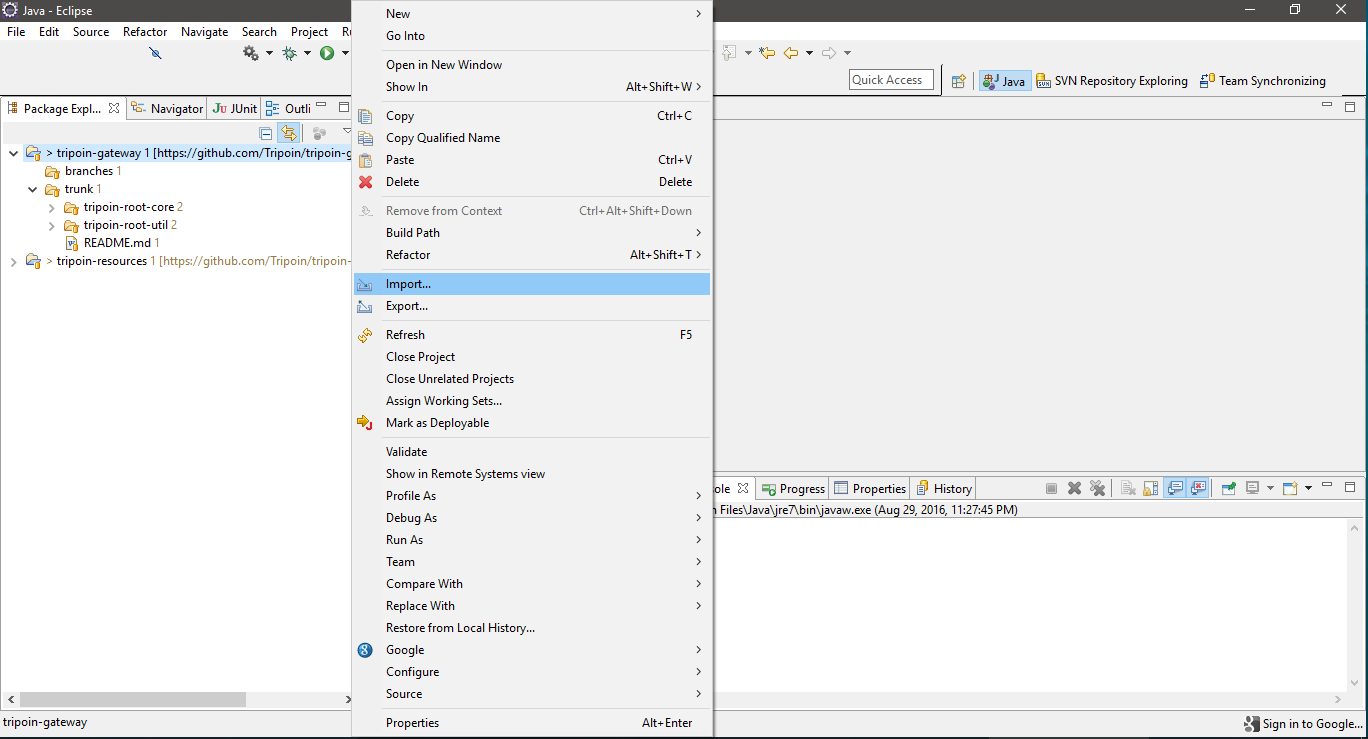Open the Progress tab
This screenshot has width=1368, height=739.
(793, 489)
